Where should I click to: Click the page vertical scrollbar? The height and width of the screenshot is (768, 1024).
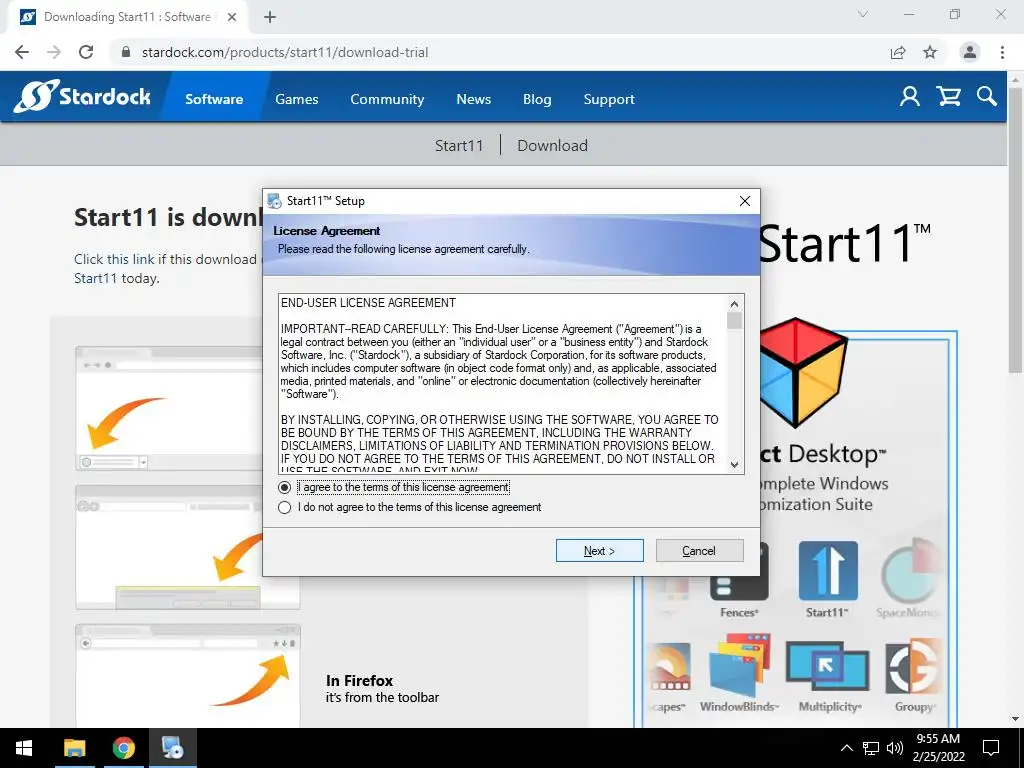[x=1016, y=229]
